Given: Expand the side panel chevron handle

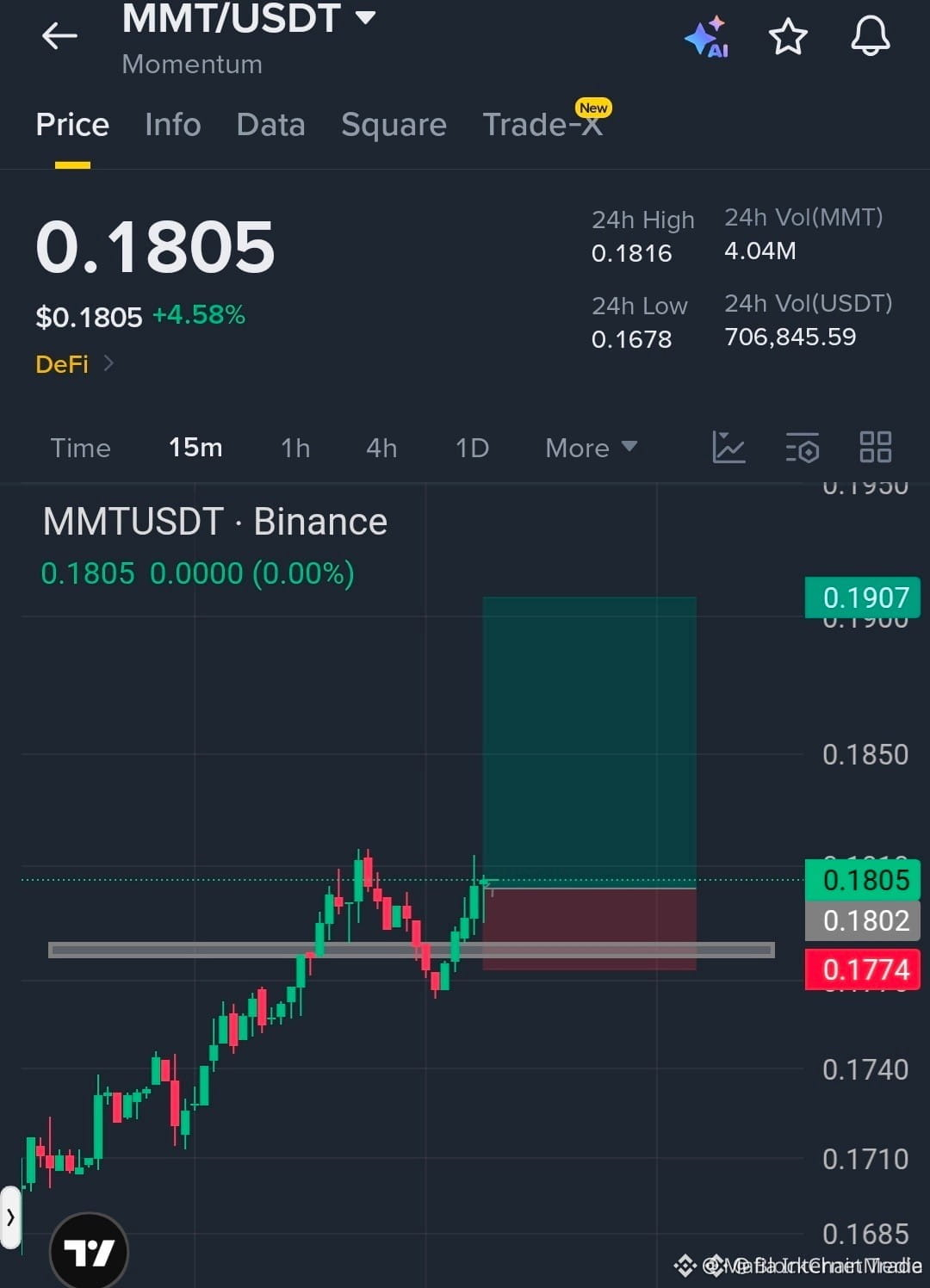Looking at the screenshot, I should [x=10, y=1217].
